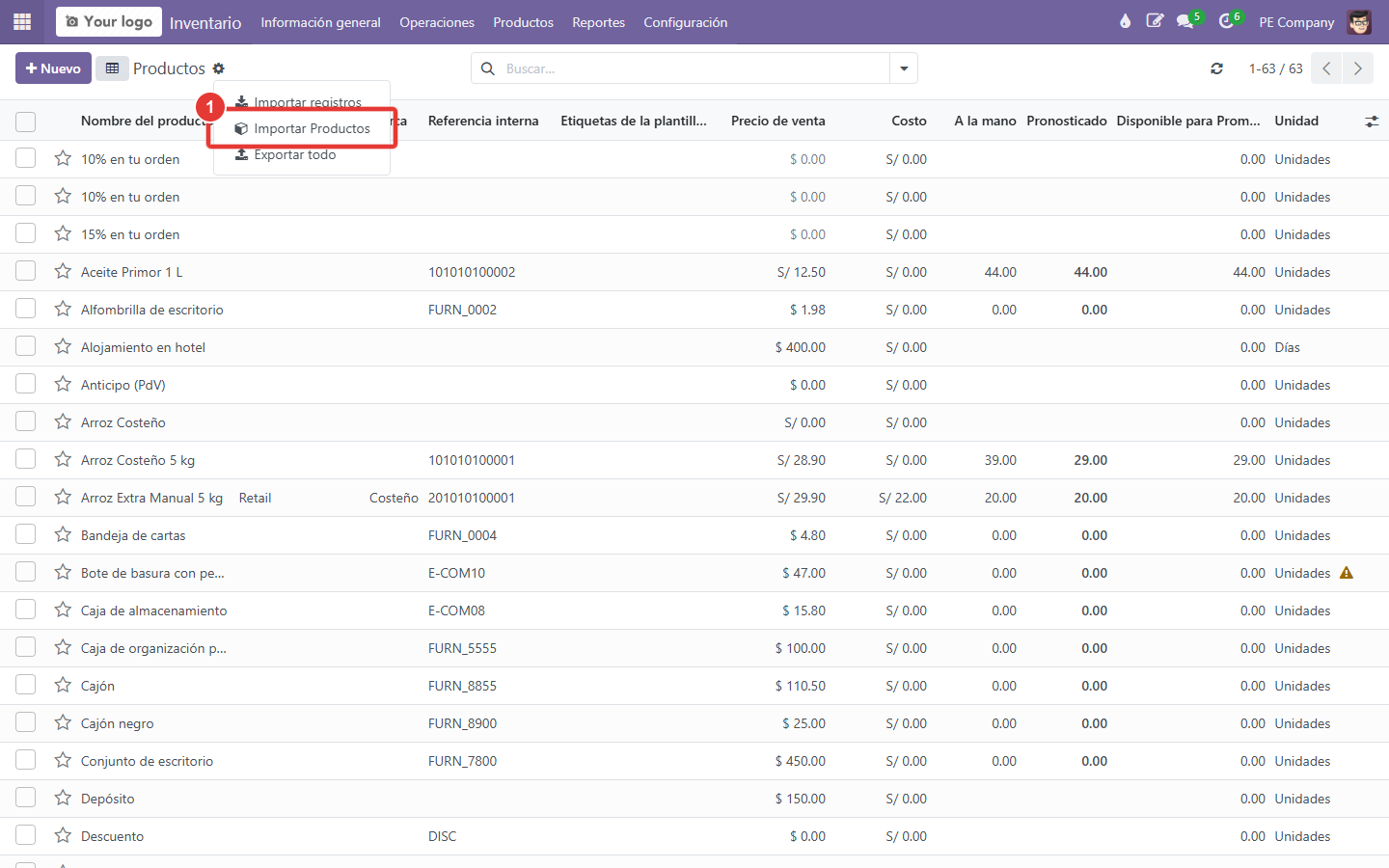Sort by Referencia interna column header
The height and width of the screenshot is (868, 1389).
(483, 122)
